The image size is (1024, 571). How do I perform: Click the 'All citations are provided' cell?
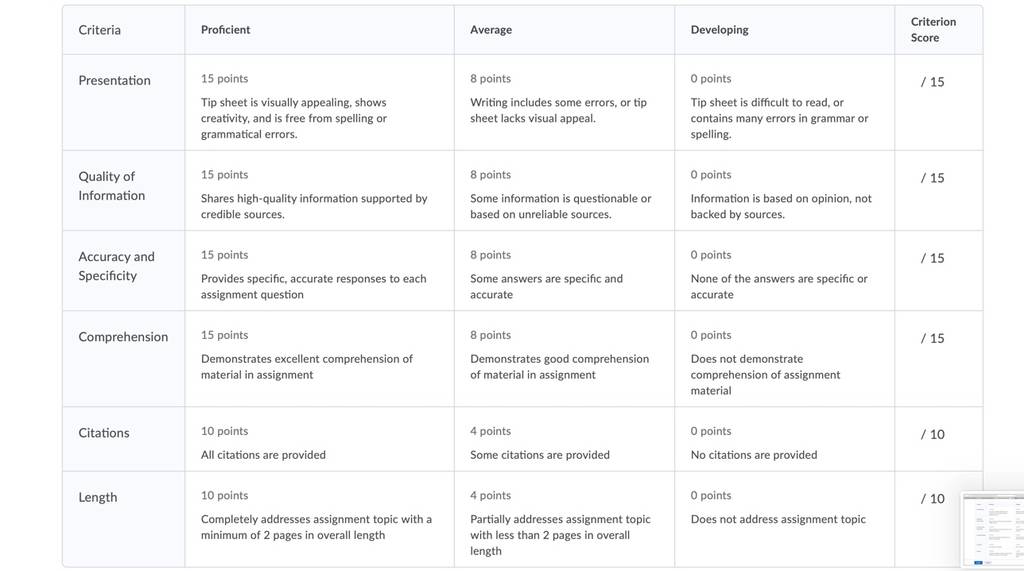[319, 440]
